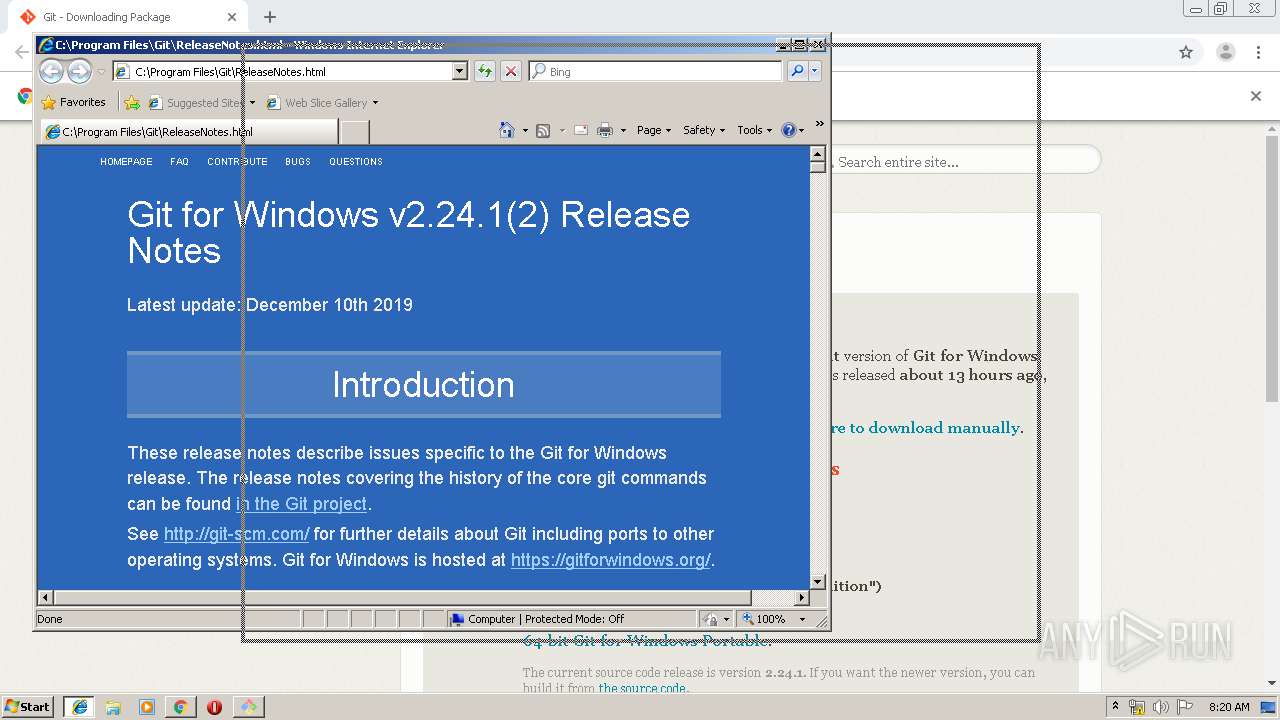Click the RSS Feeds icon
The image size is (1280, 720).
tap(543, 130)
